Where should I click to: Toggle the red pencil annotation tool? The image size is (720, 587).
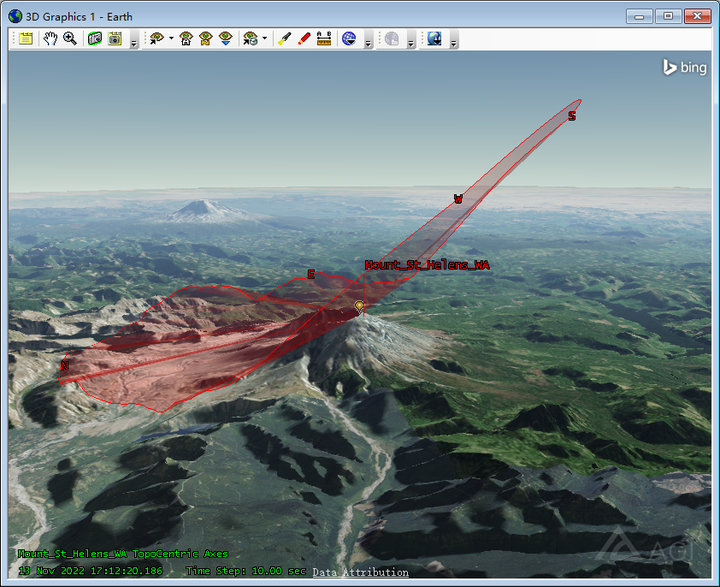304,39
